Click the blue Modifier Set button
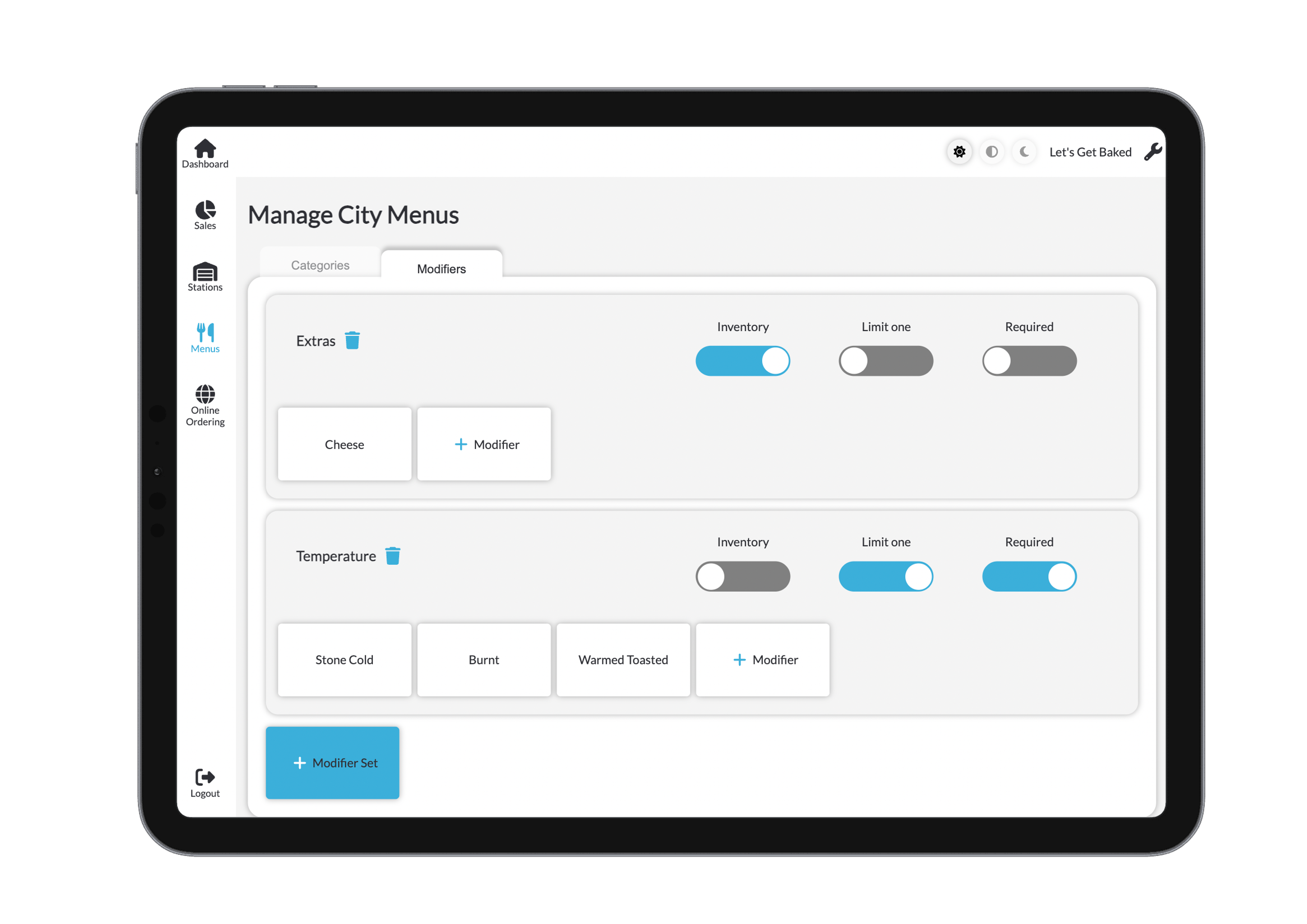This screenshot has height=924, width=1307. pyautogui.click(x=332, y=763)
